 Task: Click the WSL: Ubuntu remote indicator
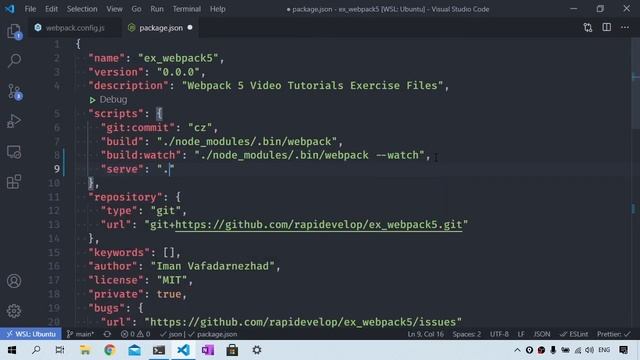pyautogui.click(x=31, y=334)
